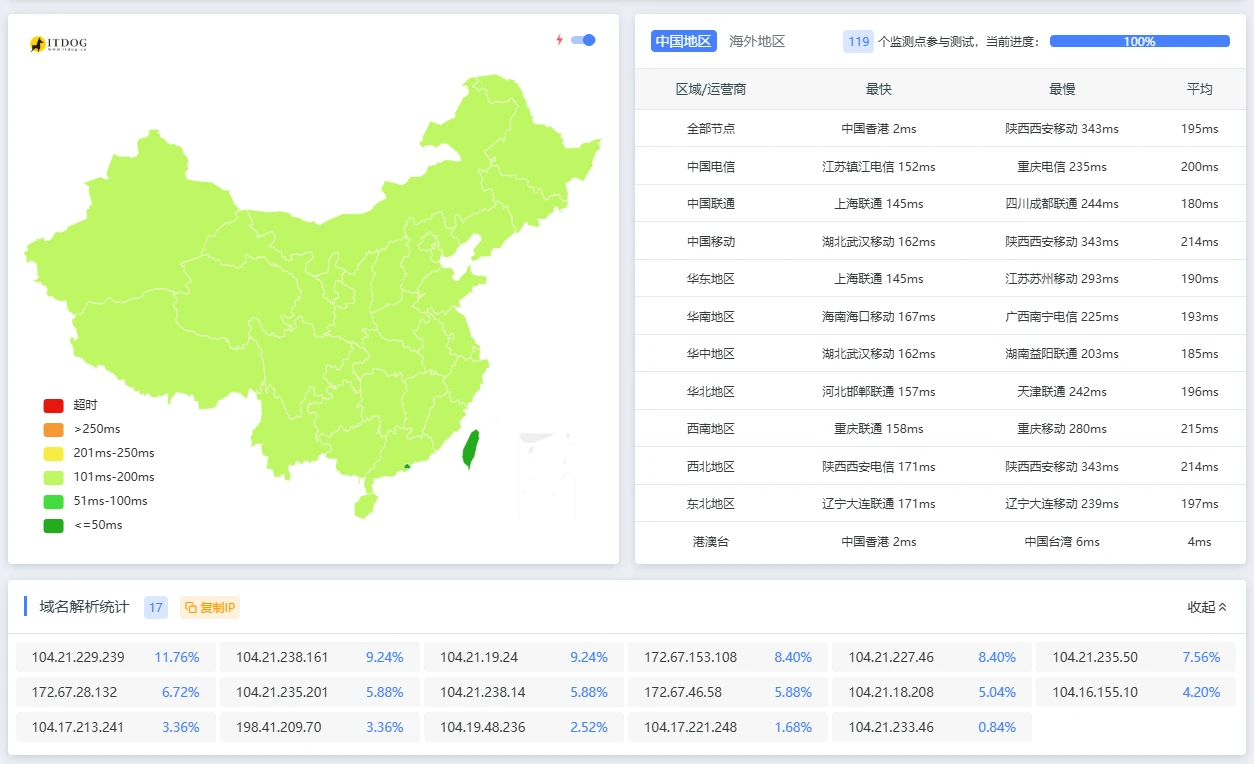Click the red lightning bolt icon
1254x764 pixels.
coord(559,40)
